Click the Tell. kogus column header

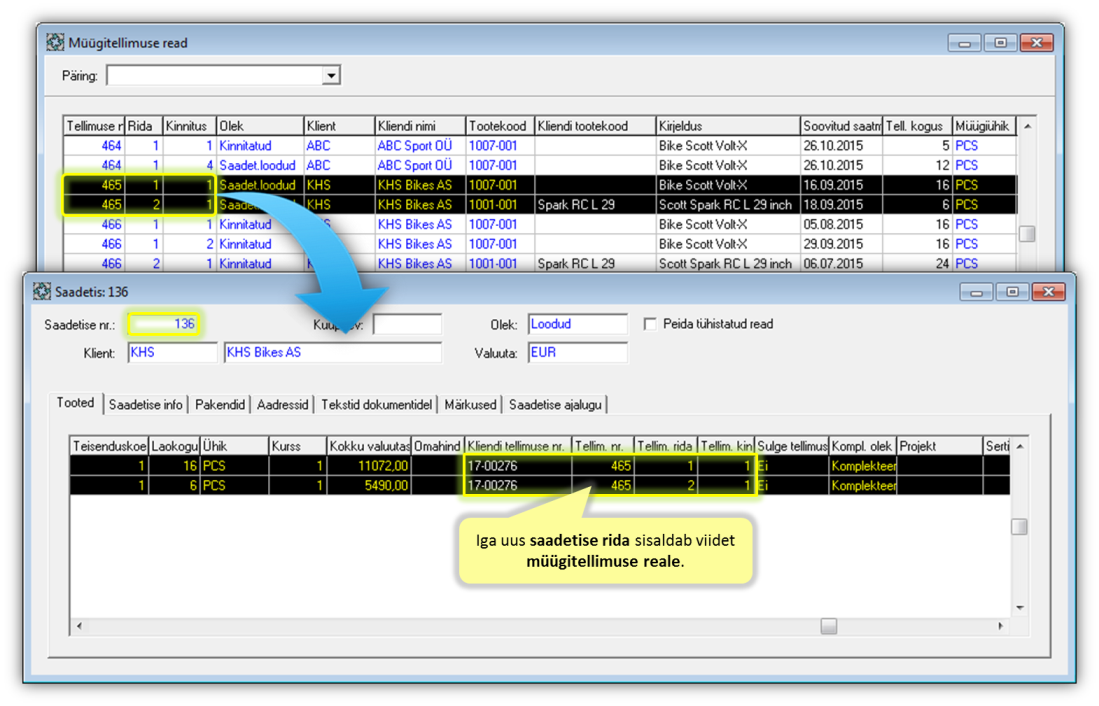click(x=917, y=126)
